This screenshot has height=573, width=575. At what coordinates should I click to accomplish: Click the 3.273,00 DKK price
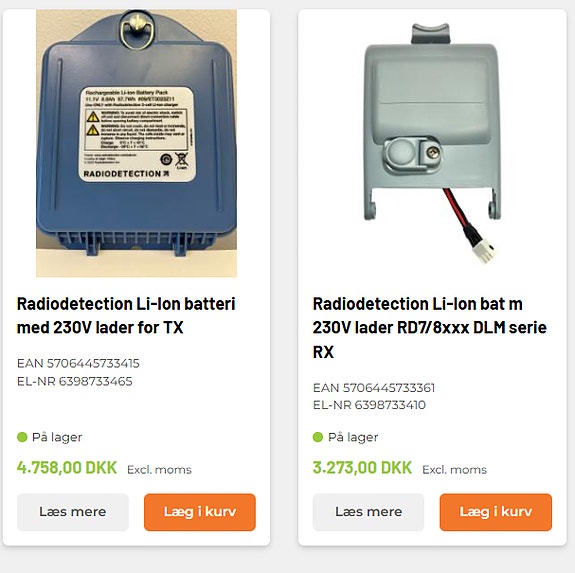tap(362, 467)
